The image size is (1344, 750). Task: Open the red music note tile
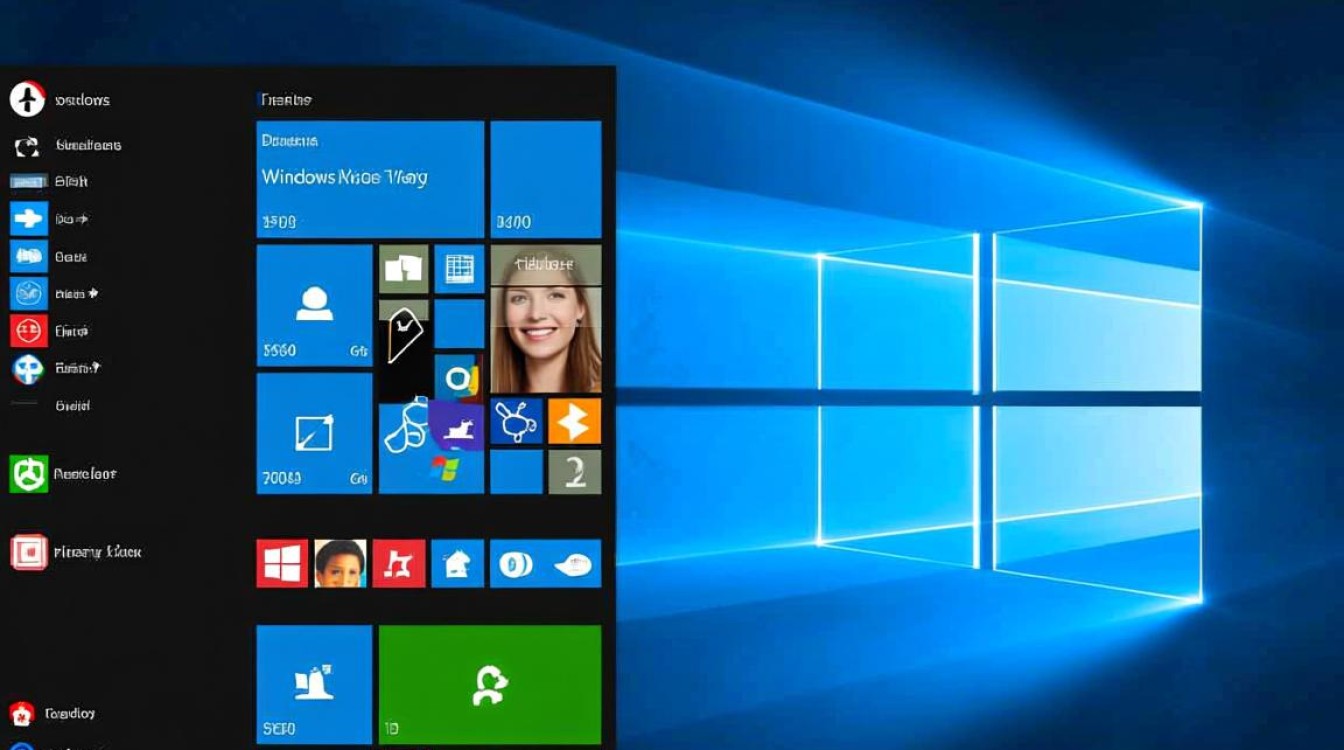398,563
